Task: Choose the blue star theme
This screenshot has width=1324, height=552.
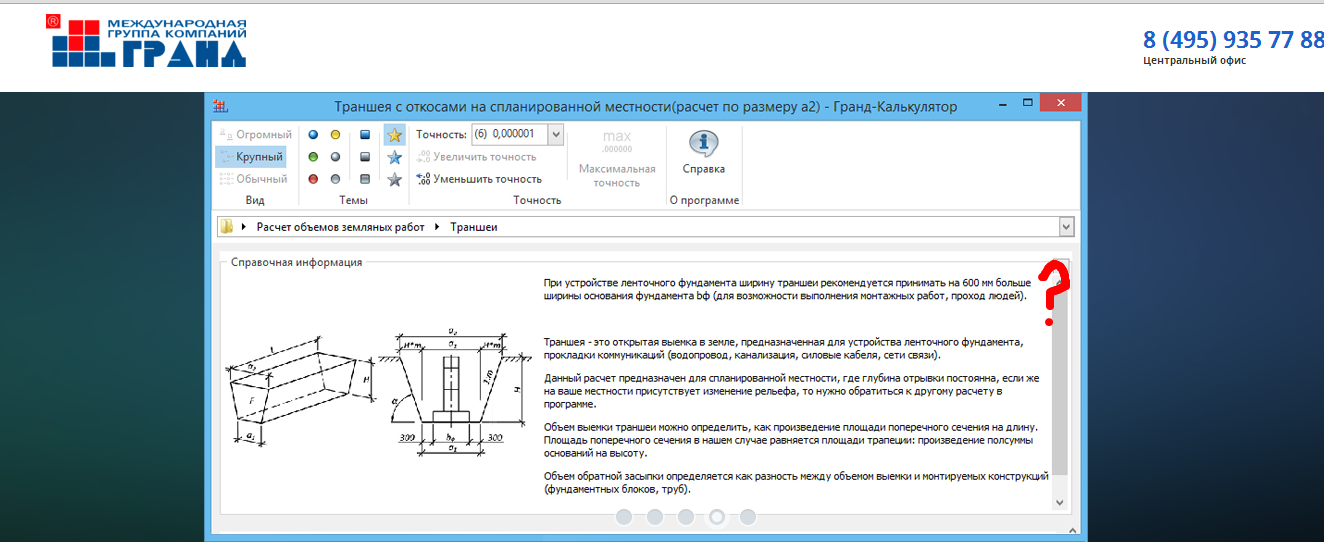Action: pyautogui.click(x=395, y=157)
